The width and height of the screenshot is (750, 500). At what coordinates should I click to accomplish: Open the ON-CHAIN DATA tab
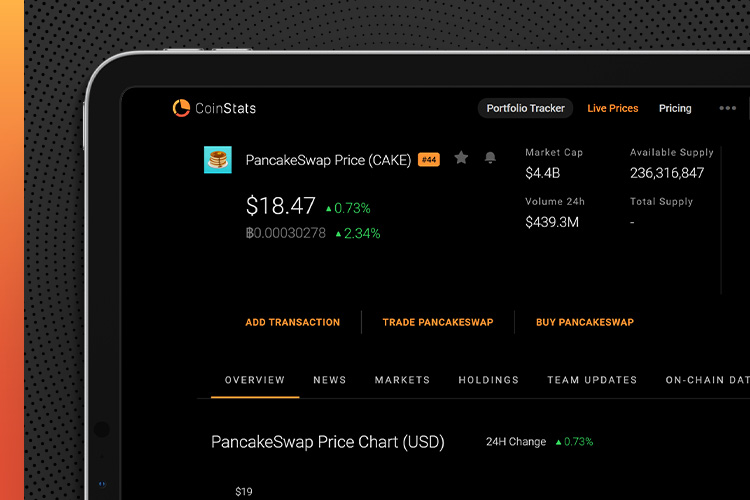pyautogui.click(x=707, y=380)
